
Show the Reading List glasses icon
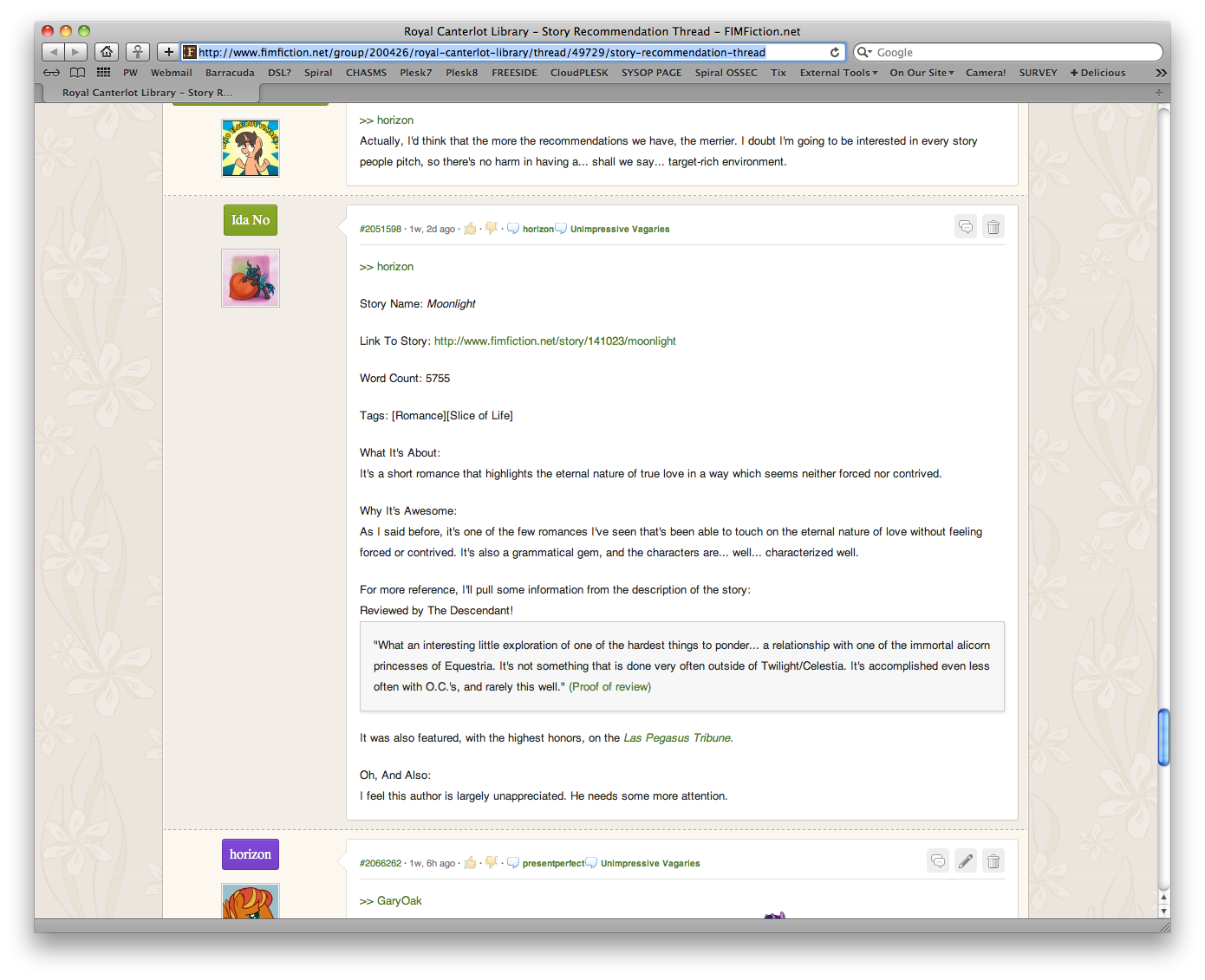click(52, 73)
